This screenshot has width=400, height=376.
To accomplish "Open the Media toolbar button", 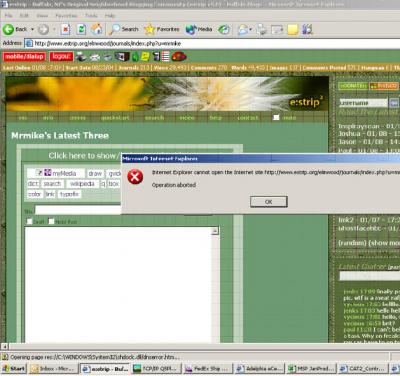I will pyautogui.click(x=199, y=29).
